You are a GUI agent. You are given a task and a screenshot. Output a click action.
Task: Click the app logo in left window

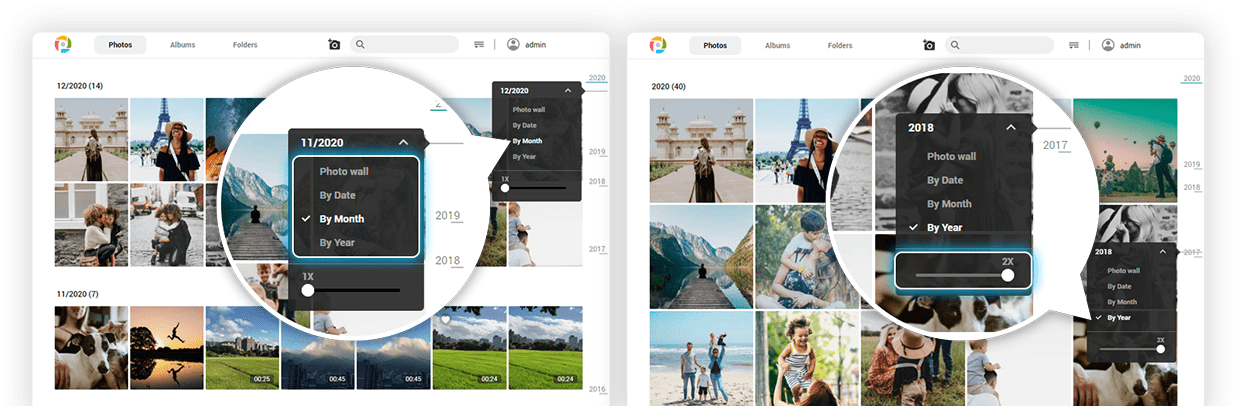[63, 45]
